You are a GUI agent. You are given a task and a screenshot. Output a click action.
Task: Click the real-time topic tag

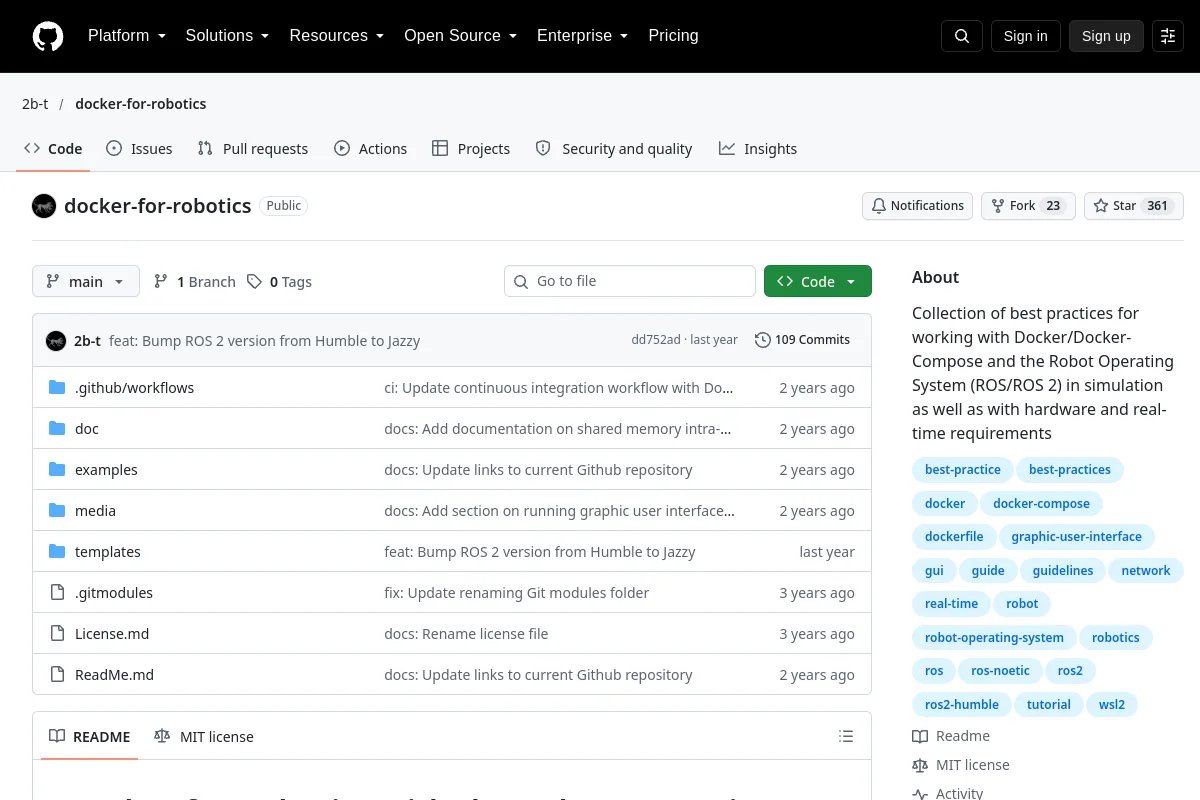[951, 604]
